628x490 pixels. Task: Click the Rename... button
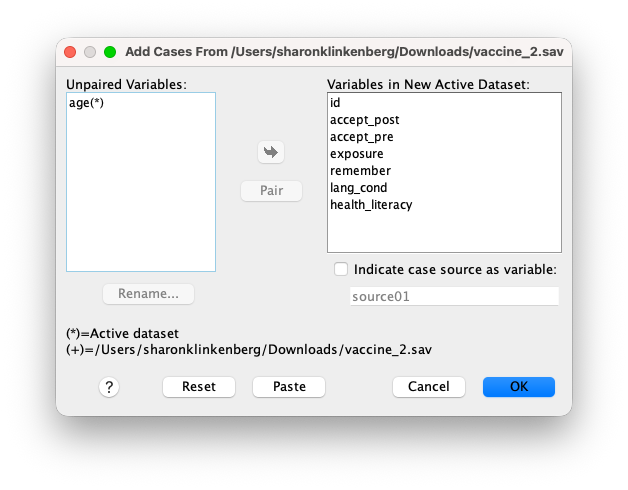[x=148, y=294]
